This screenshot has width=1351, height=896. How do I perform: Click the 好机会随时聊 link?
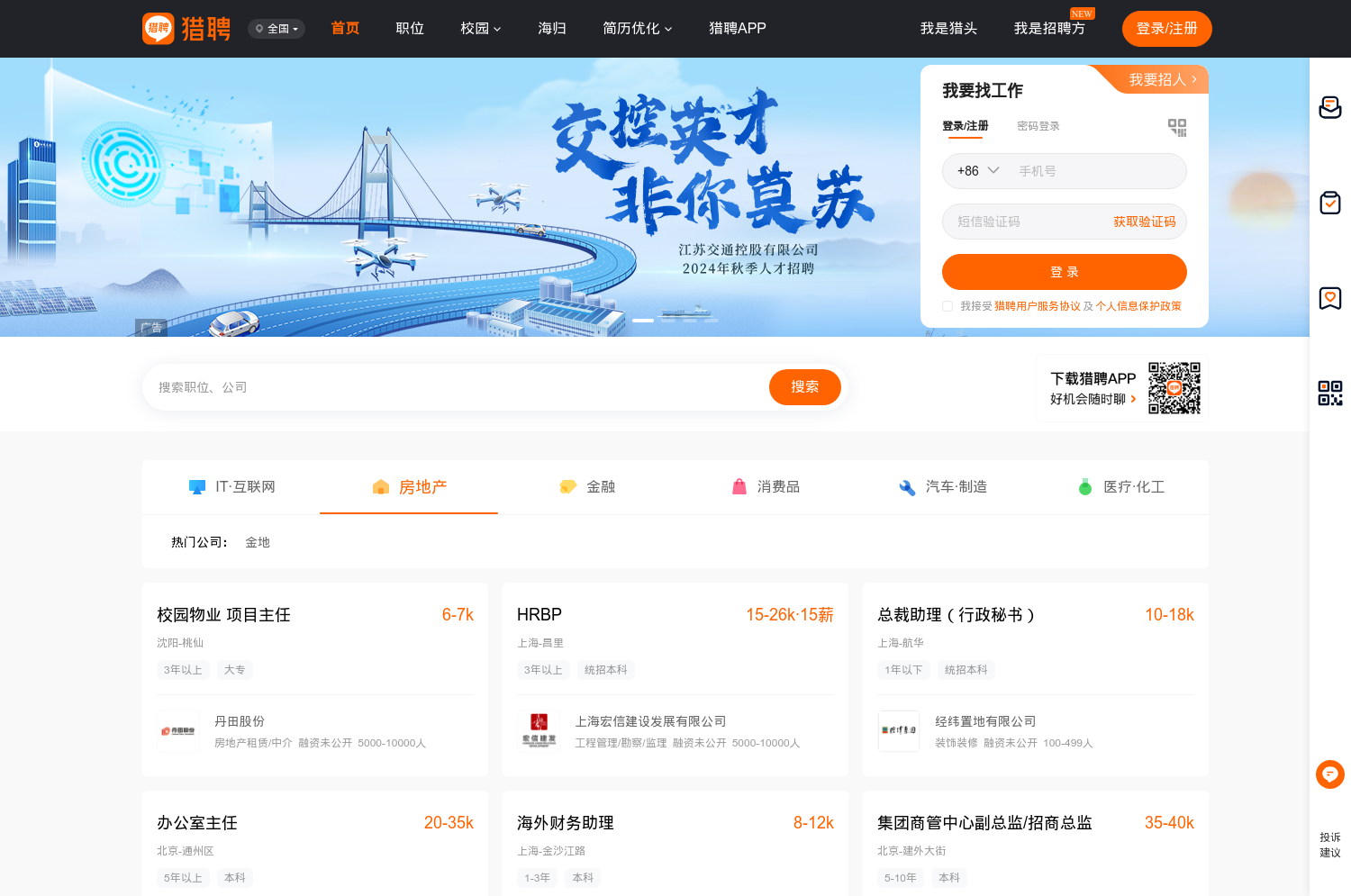[1093, 399]
